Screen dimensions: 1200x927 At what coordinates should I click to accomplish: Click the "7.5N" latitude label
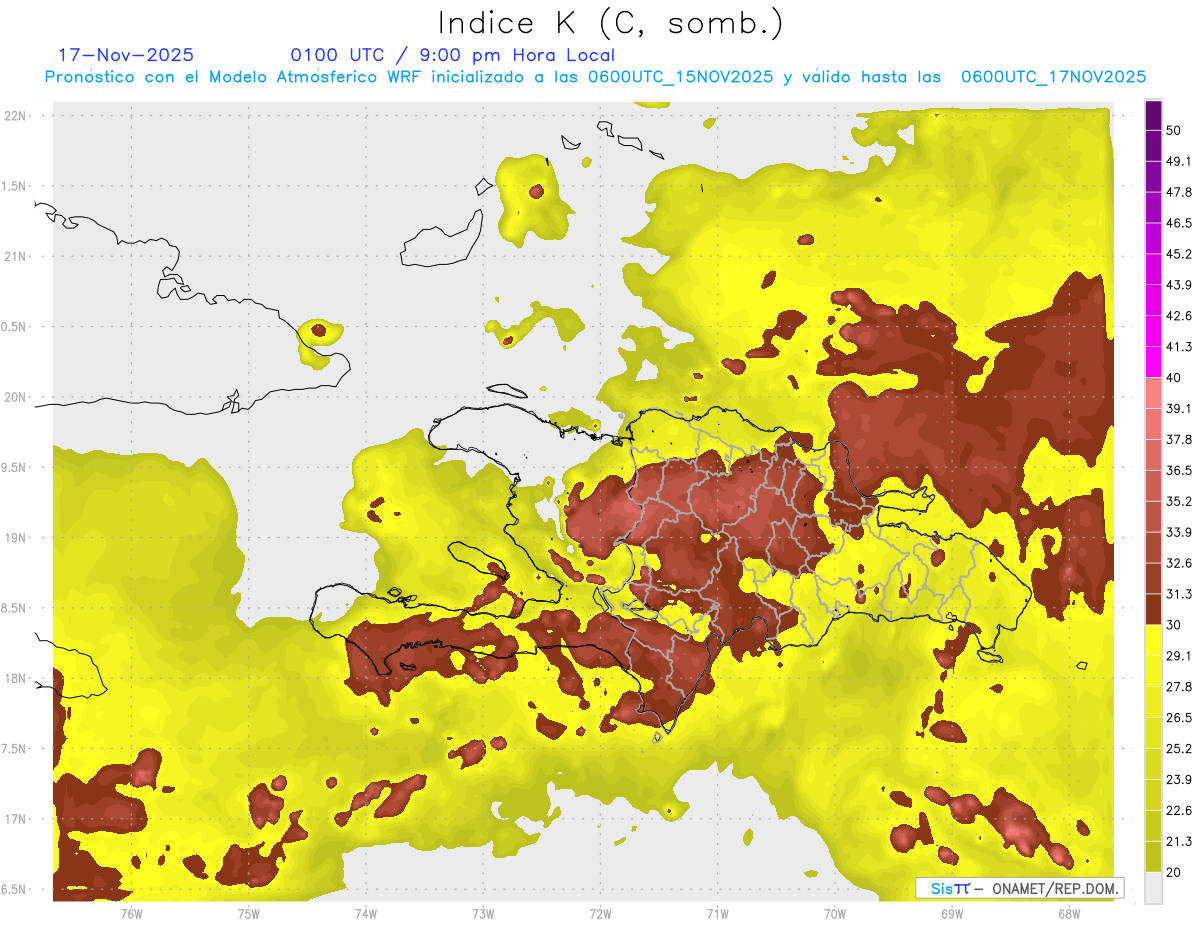click(x=15, y=749)
